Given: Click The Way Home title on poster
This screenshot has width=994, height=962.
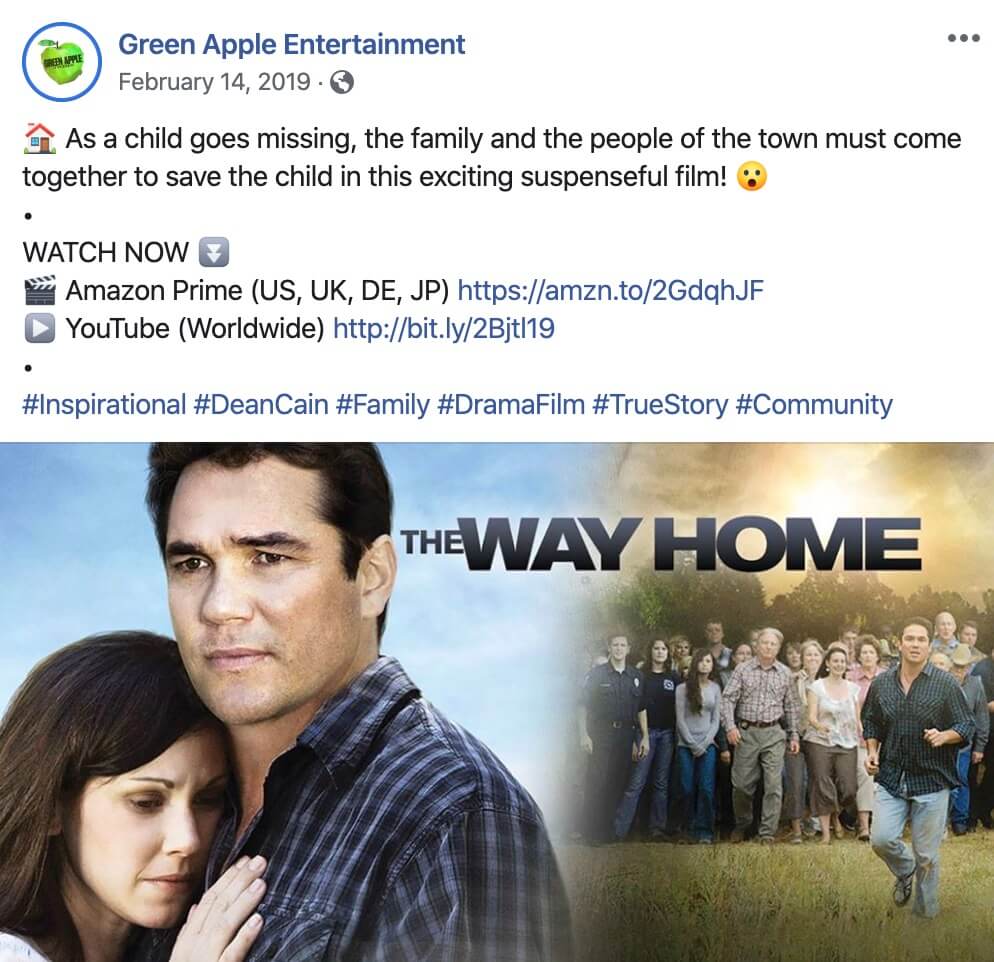Looking at the screenshot, I should [661, 544].
